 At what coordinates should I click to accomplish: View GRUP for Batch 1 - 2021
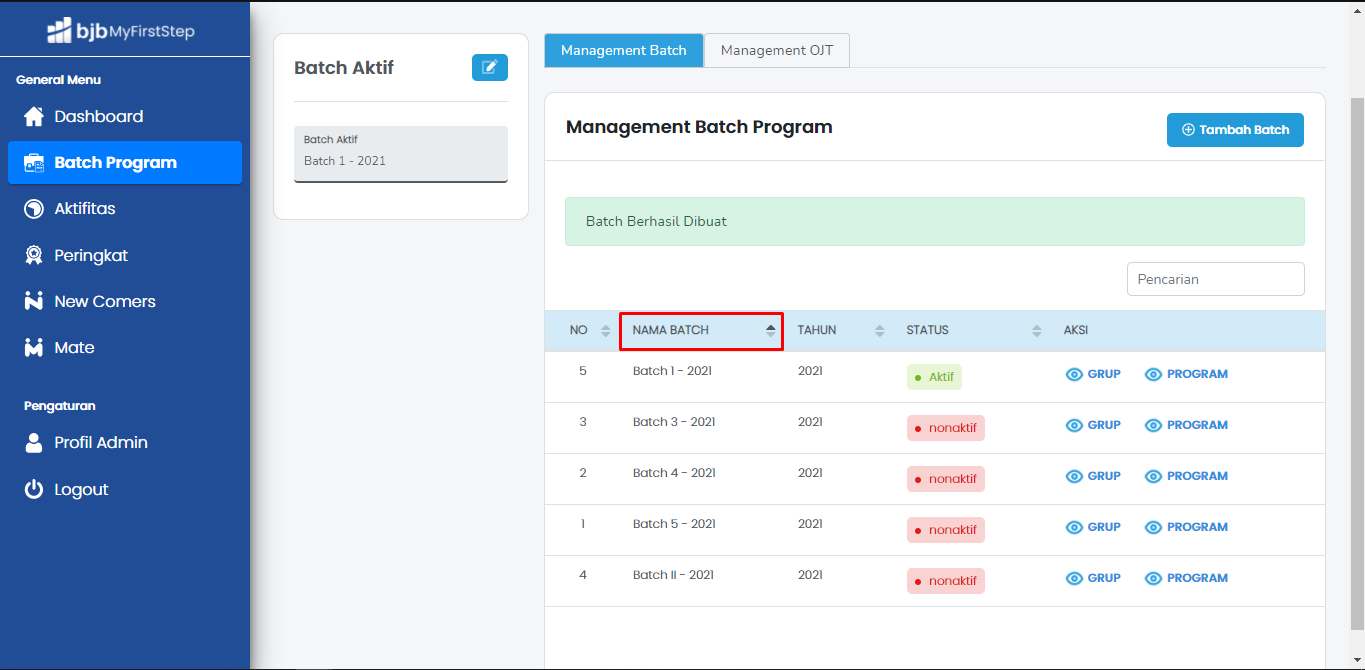click(x=1093, y=374)
